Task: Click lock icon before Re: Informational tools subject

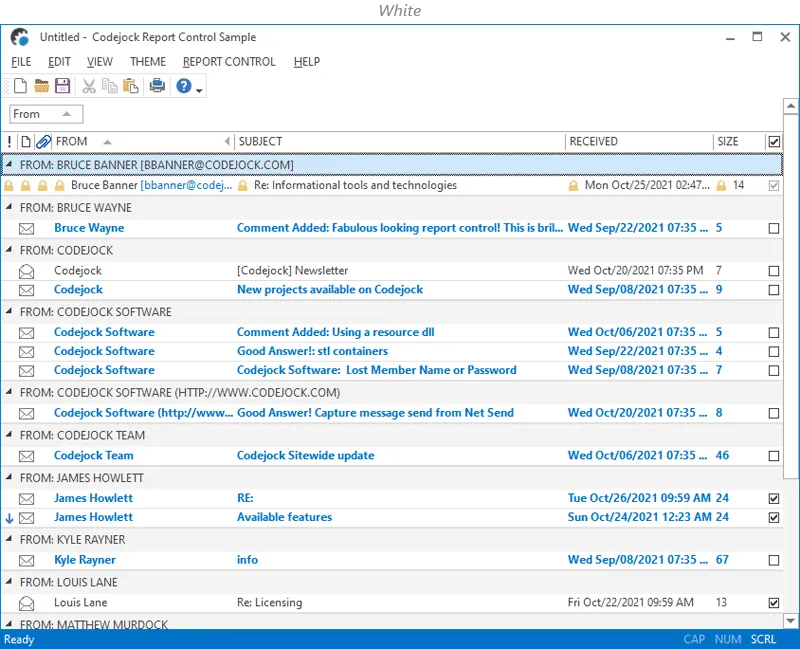Action: click(x=243, y=186)
